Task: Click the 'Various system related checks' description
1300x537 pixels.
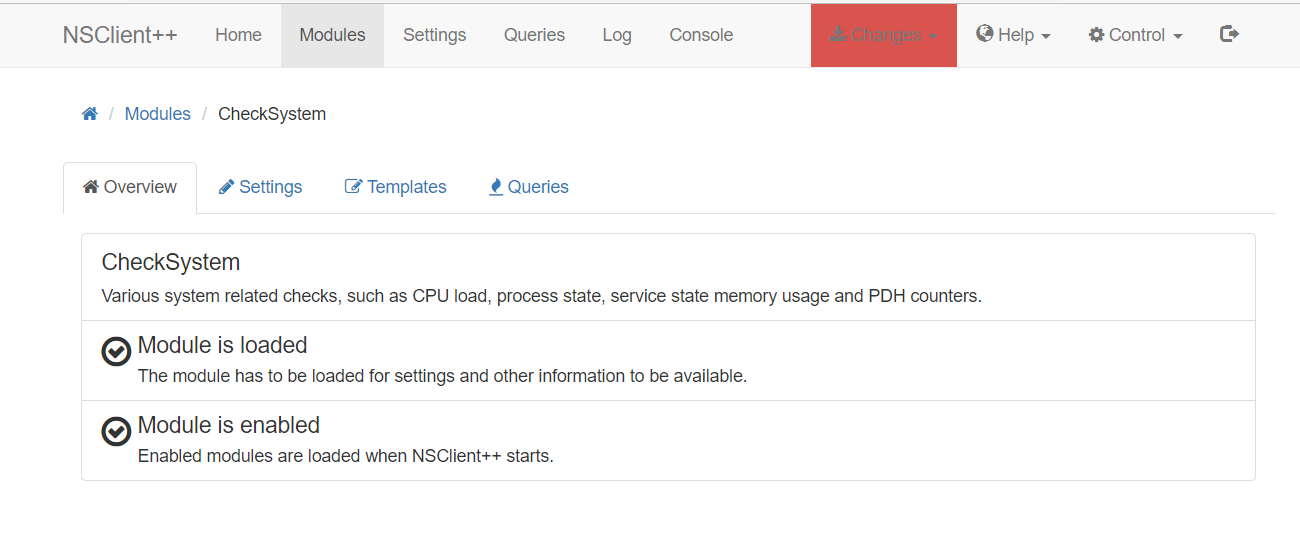Action: pos(542,296)
